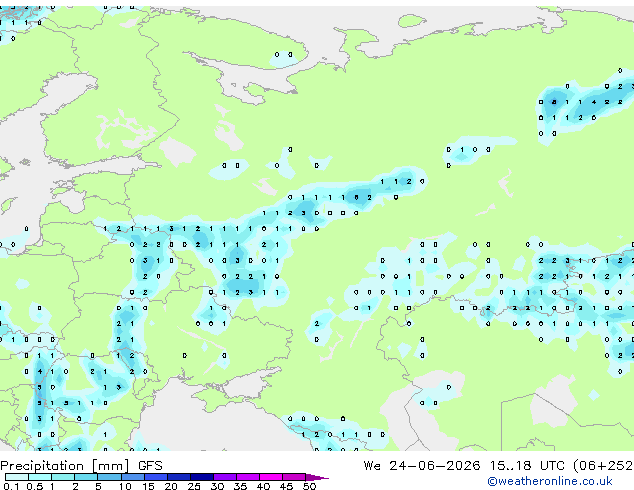Click the legend label '10'
The image size is (634, 490).
click(125, 486)
